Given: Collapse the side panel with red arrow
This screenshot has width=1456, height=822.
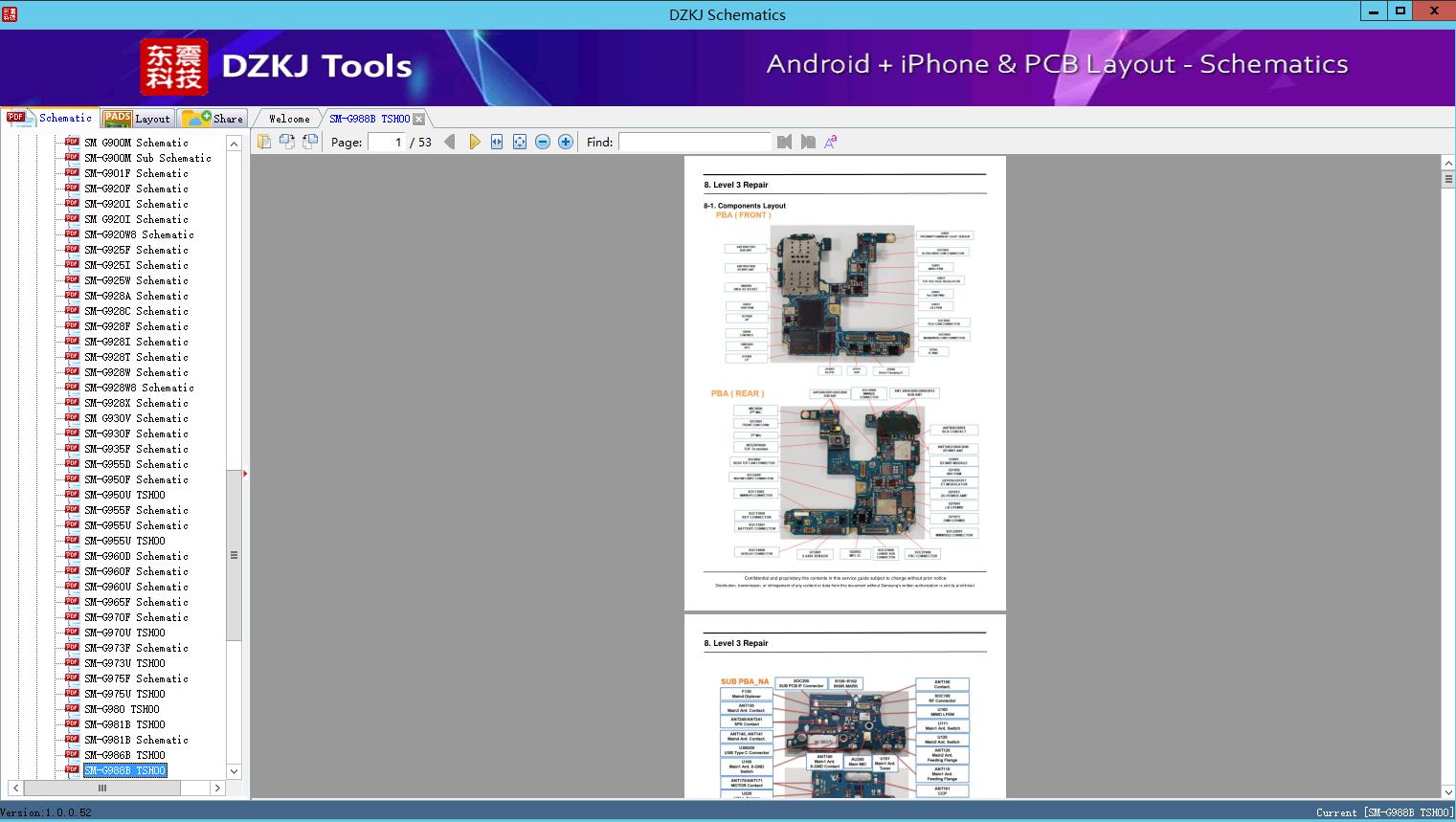Looking at the screenshot, I should (245, 474).
